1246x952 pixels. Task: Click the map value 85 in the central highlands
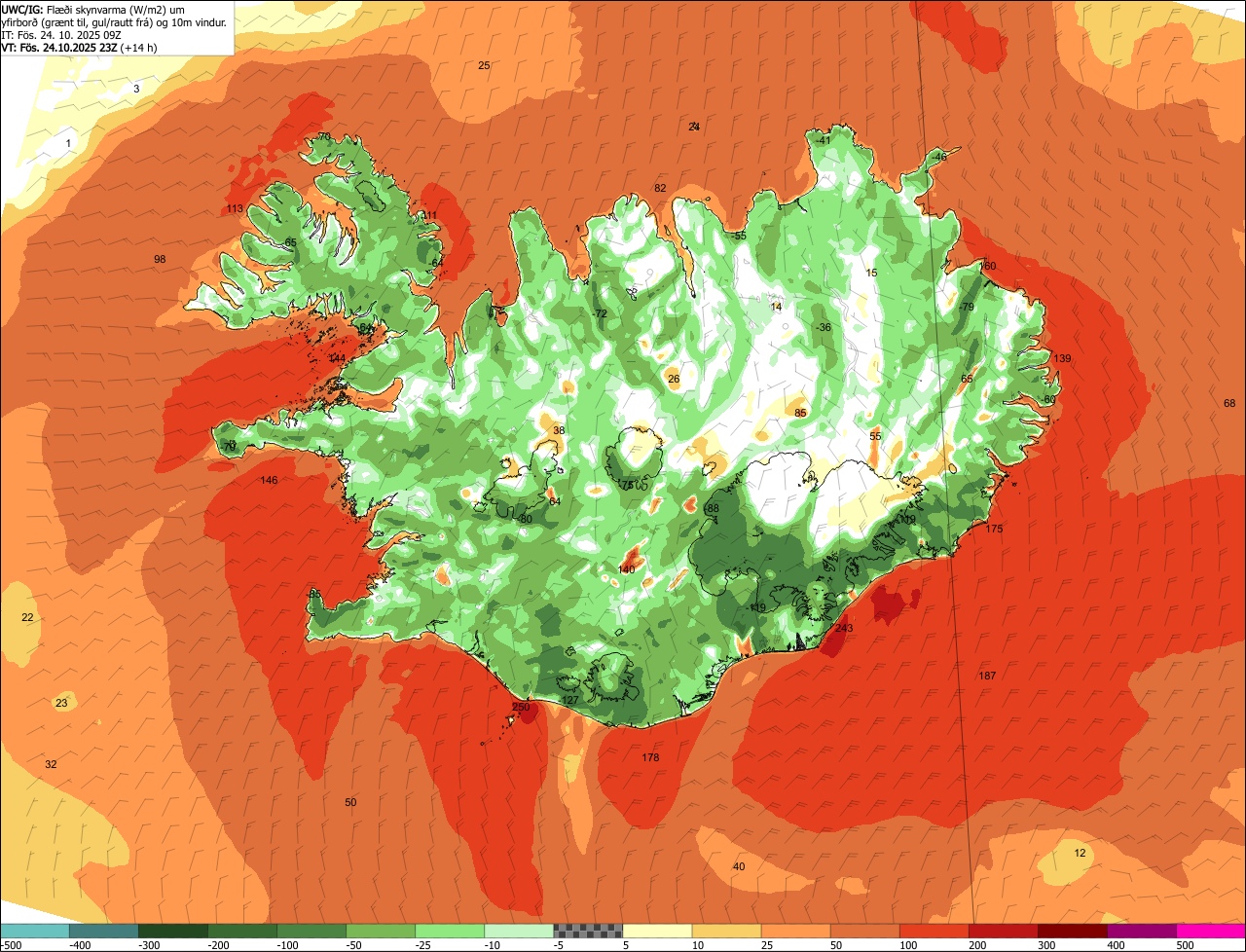tap(800, 413)
